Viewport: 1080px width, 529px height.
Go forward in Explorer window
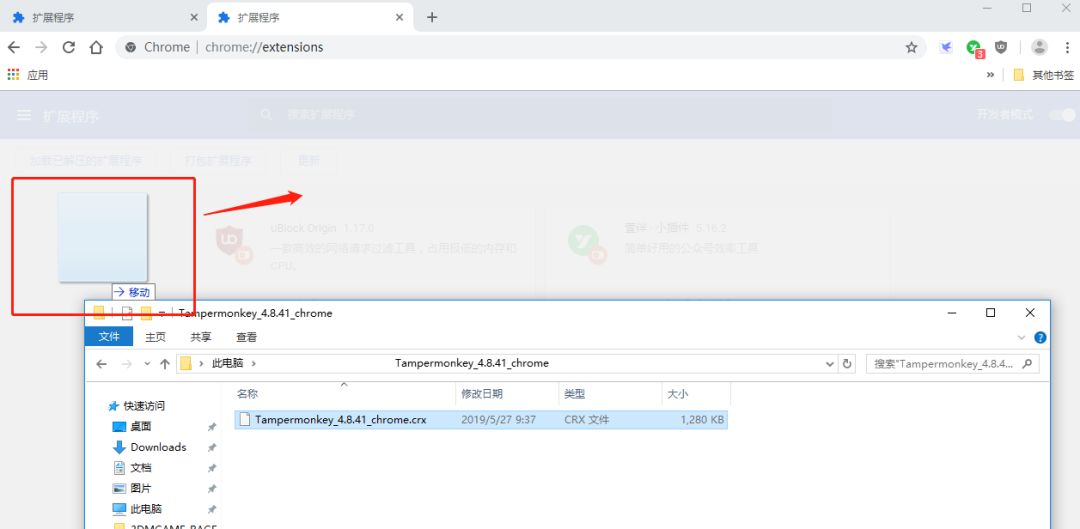coord(126,364)
